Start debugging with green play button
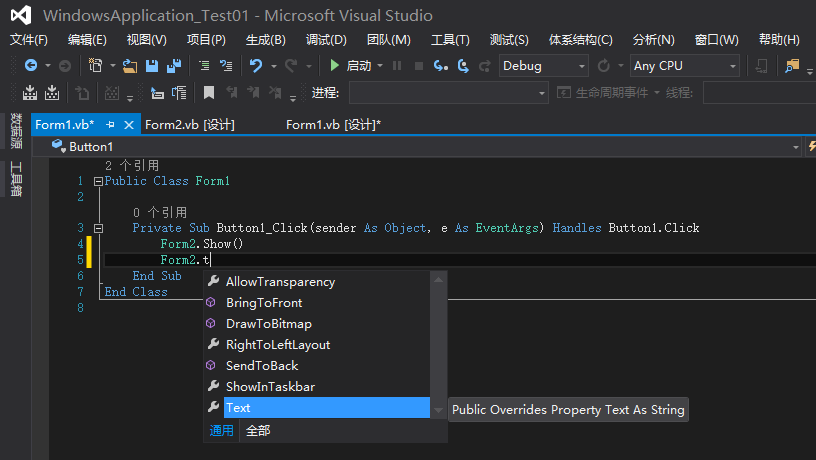This screenshot has width=816, height=460. pos(335,66)
